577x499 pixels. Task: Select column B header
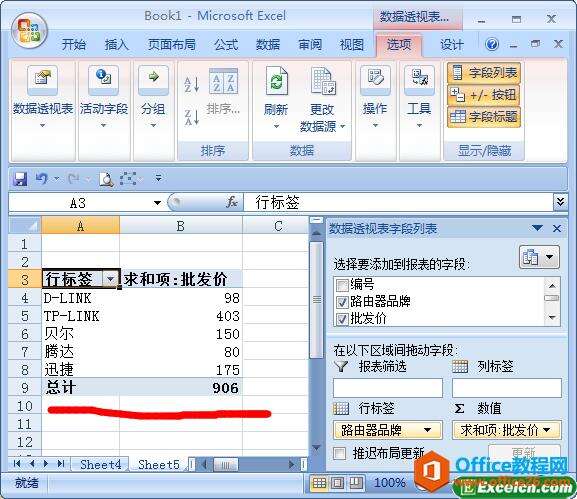pyautogui.click(x=181, y=226)
